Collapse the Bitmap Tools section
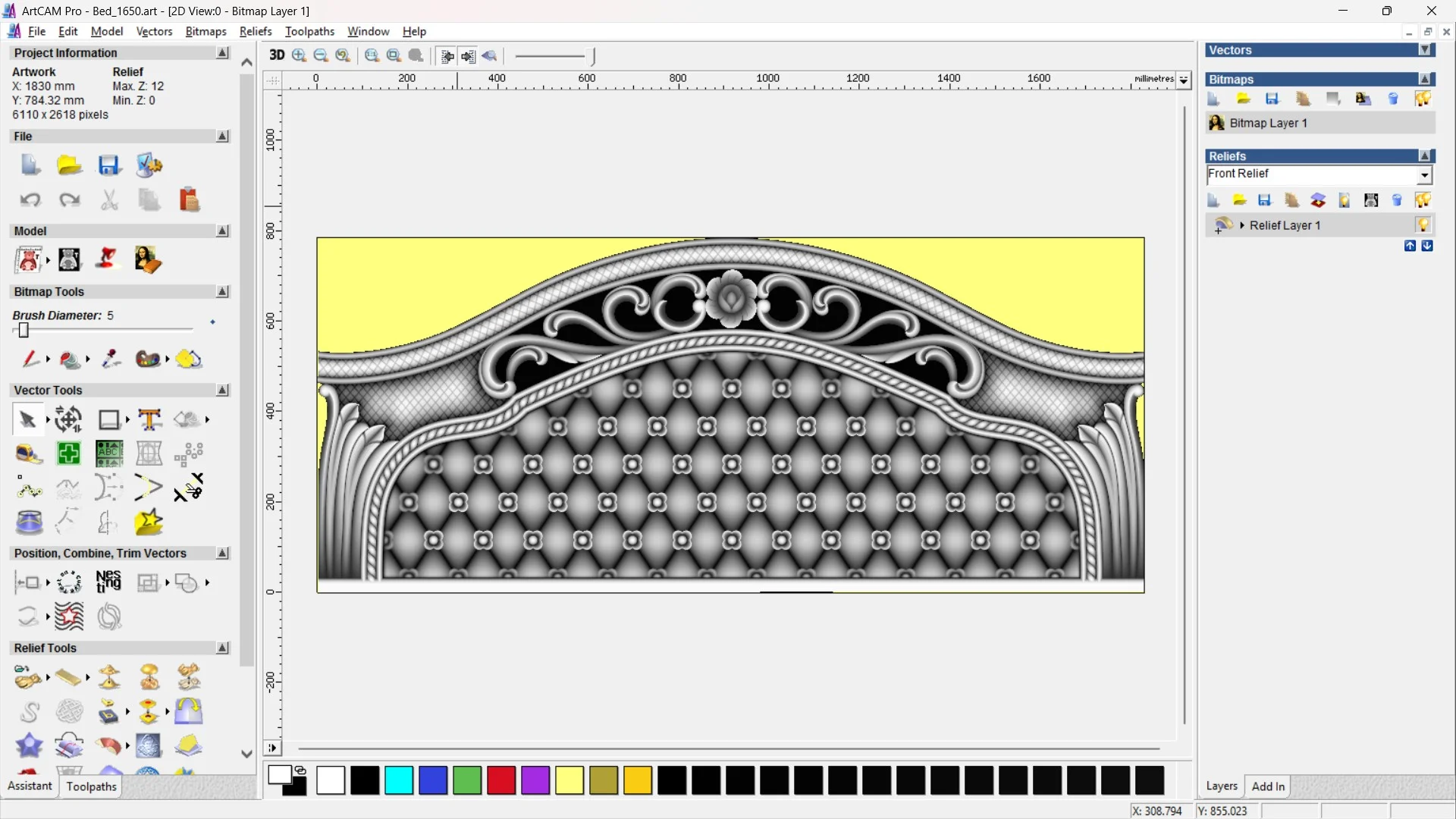This screenshot has height=819, width=1456. pyautogui.click(x=222, y=291)
